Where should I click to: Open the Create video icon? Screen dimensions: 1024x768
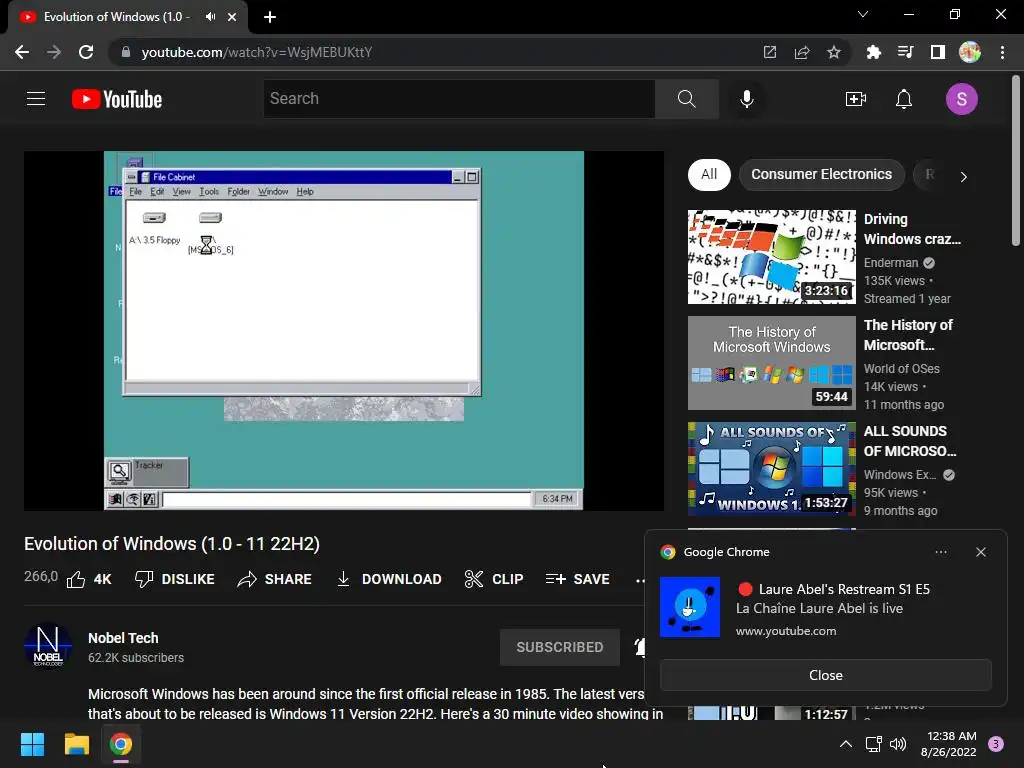(856, 99)
